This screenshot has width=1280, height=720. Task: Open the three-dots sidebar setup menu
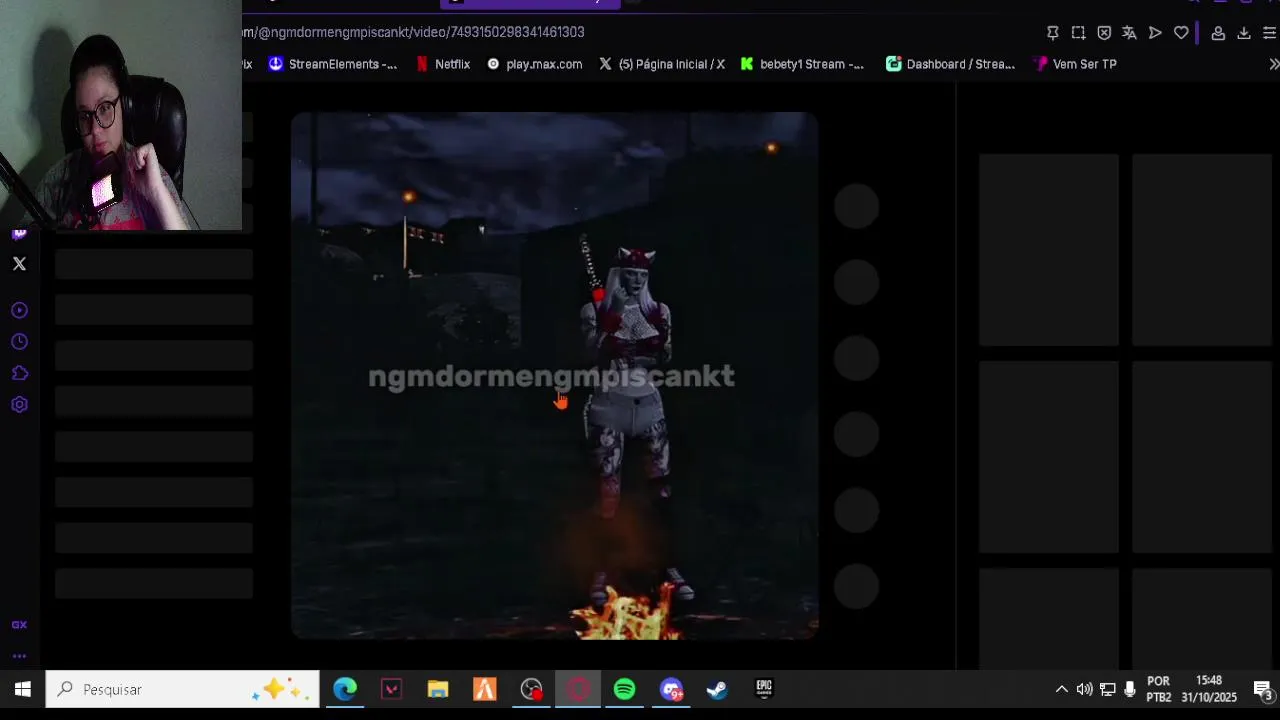[19, 657]
